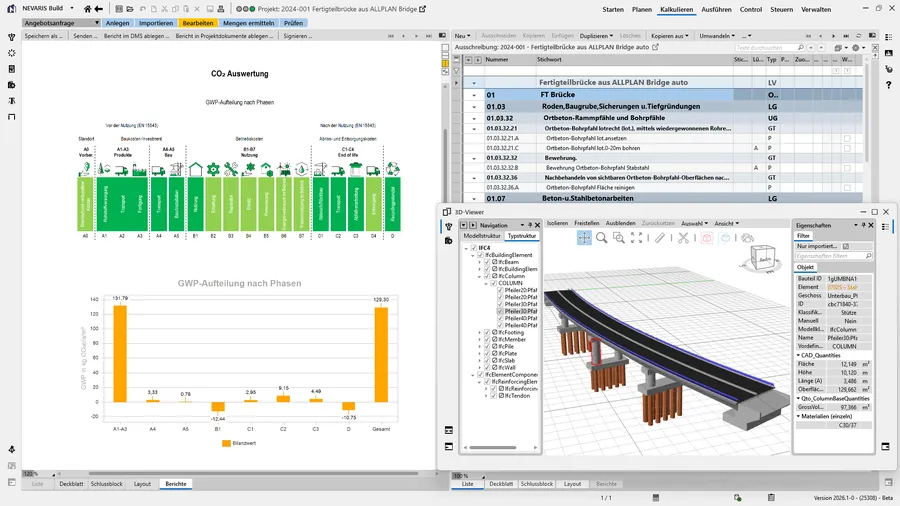Open the Umwandeln dropdown
This screenshot has width=900, height=506.
point(717,36)
